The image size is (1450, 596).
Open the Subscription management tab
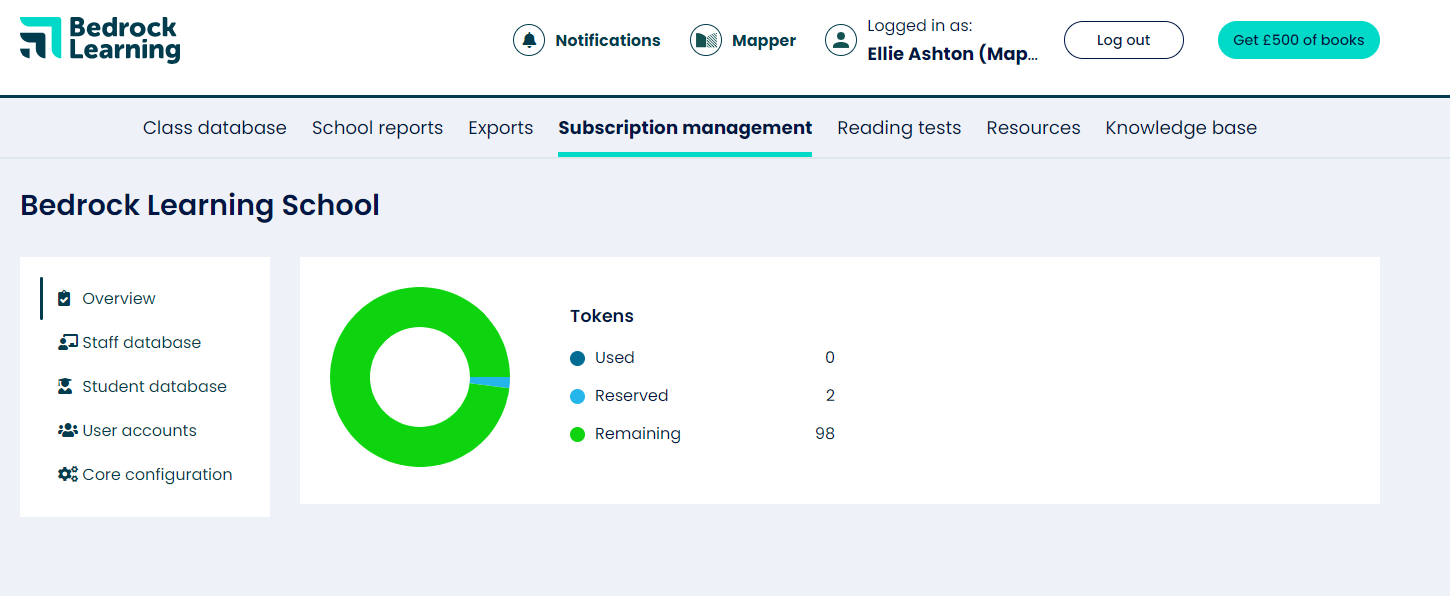[684, 127]
